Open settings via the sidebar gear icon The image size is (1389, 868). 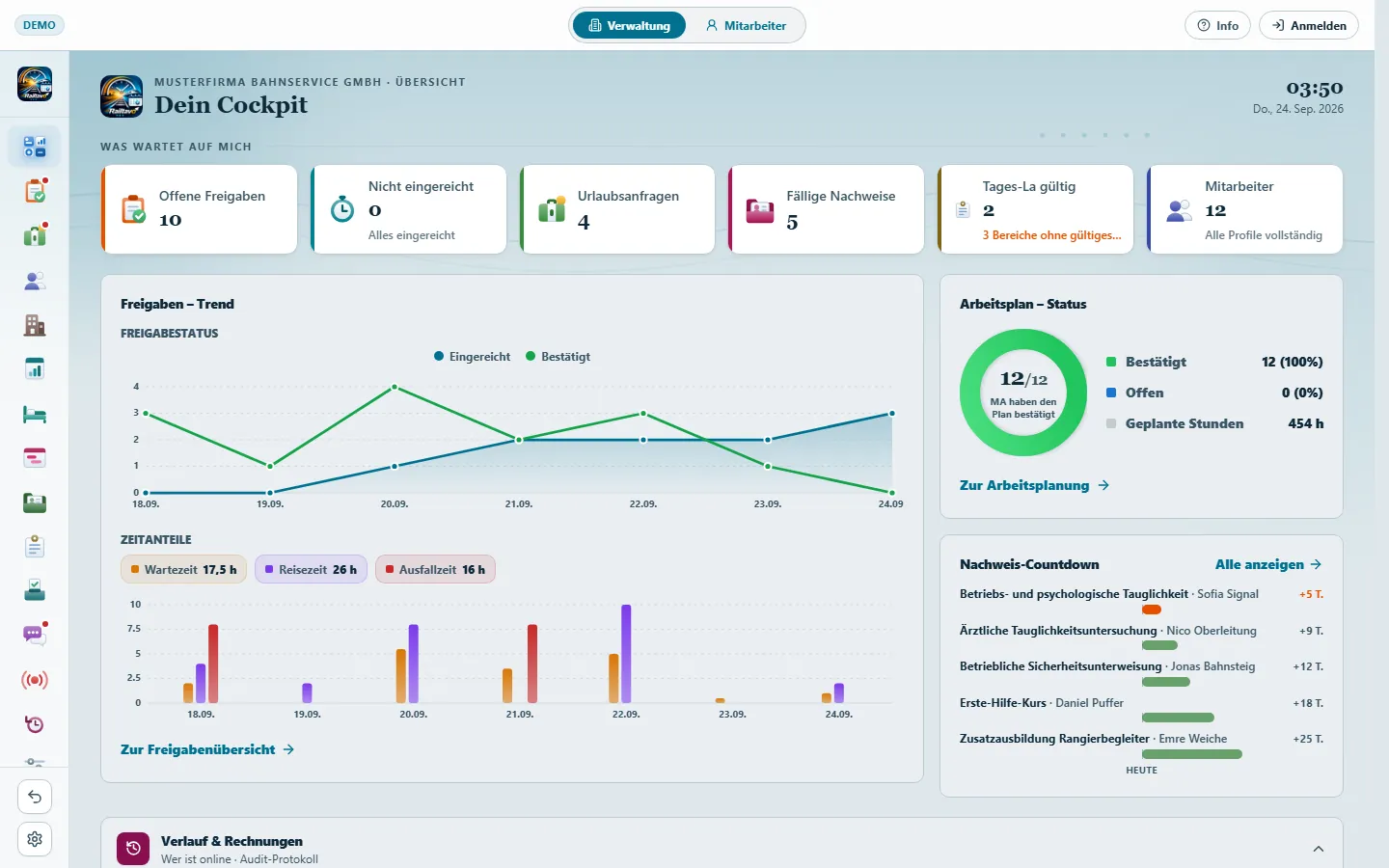pyautogui.click(x=35, y=839)
